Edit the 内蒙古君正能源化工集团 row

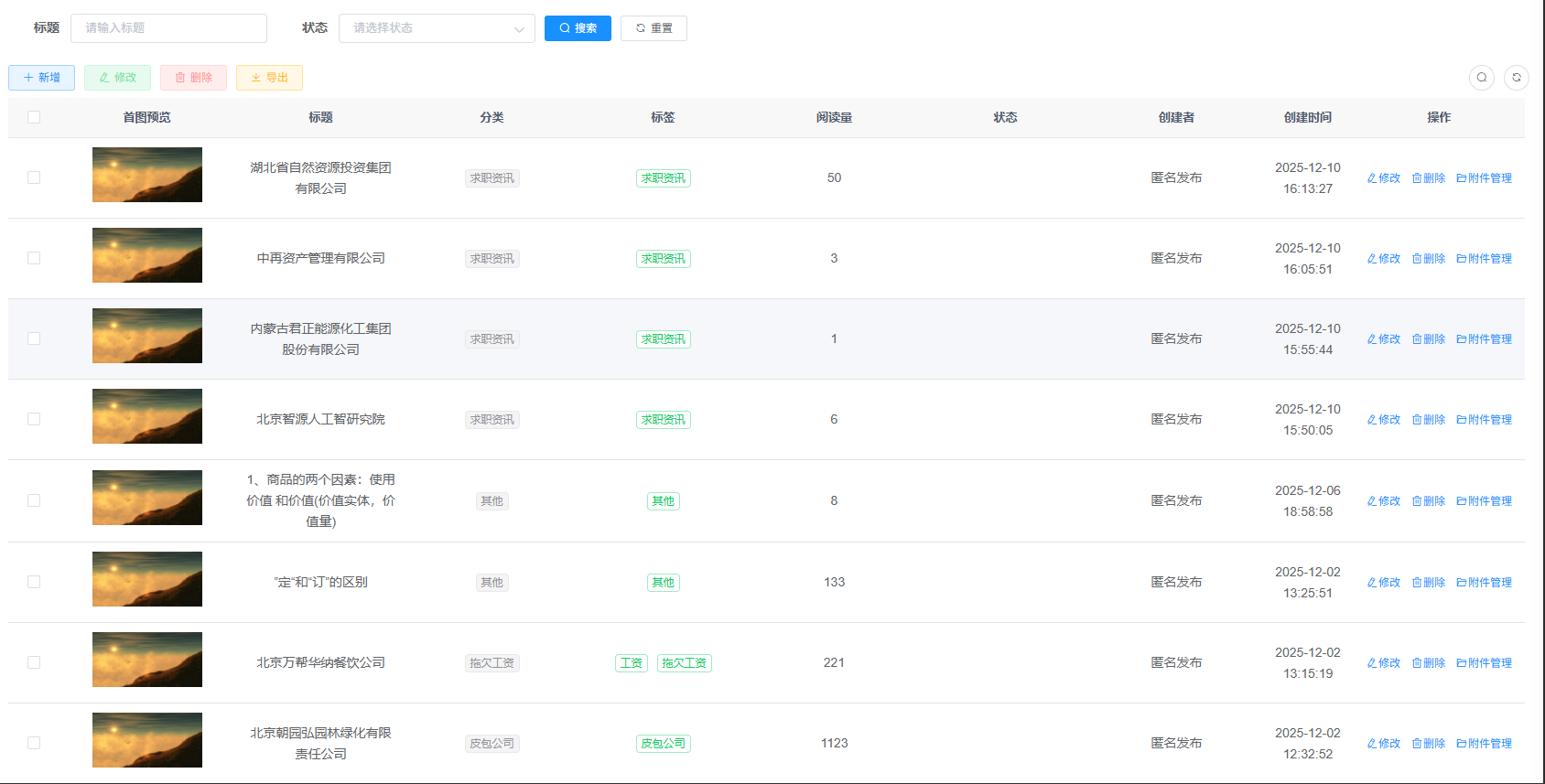1384,339
